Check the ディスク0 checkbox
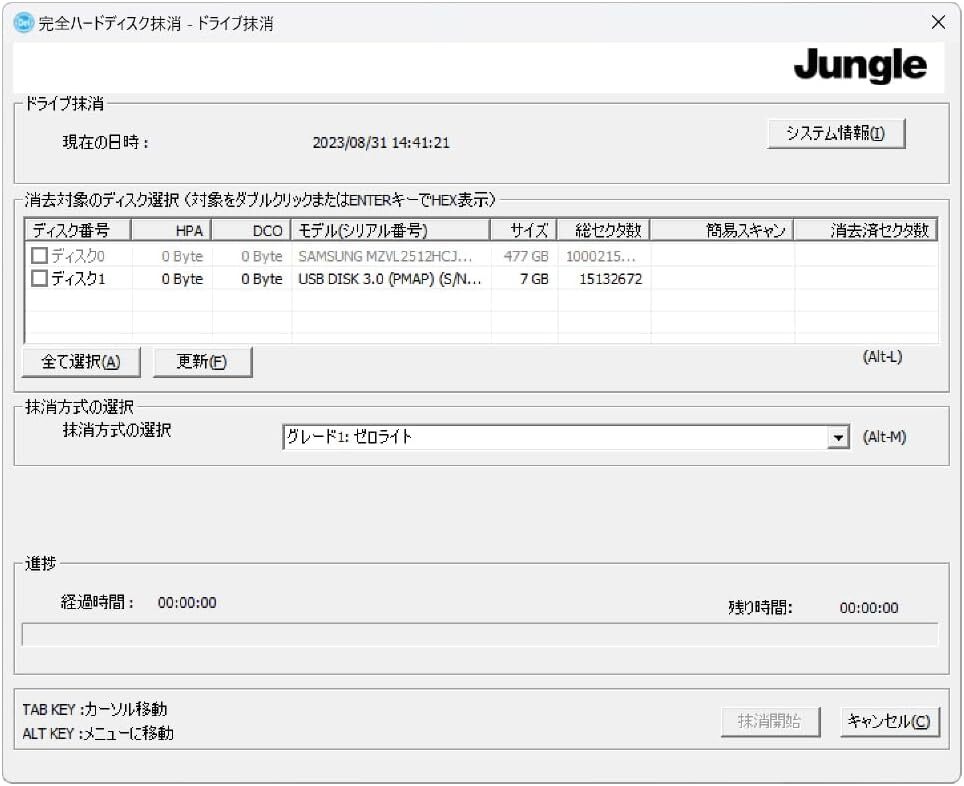 pyautogui.click(x=40, y=256)
